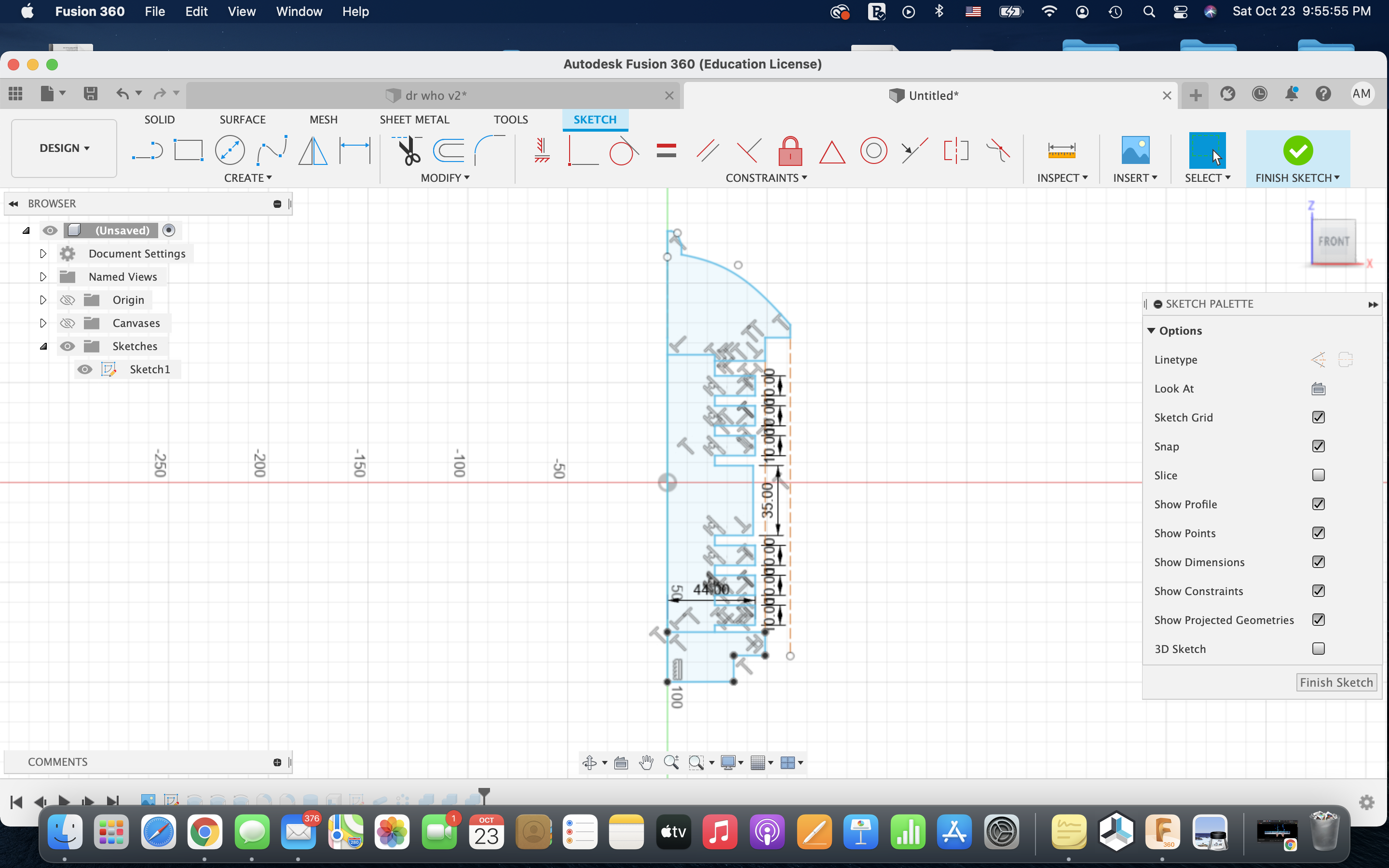Click the timeline end marker
The image size is (1389, 868).
click(484, 795)
